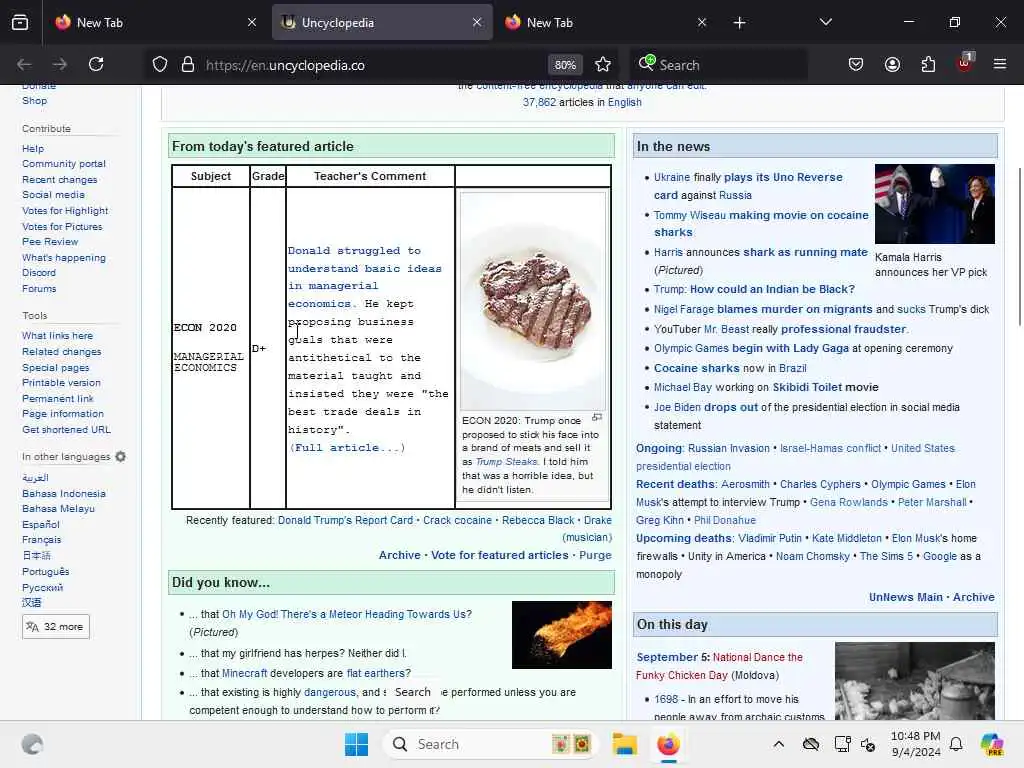1024x768 pixels.
Task: Click Firefox icon on taskbar
Action: [x=668, y=744]
